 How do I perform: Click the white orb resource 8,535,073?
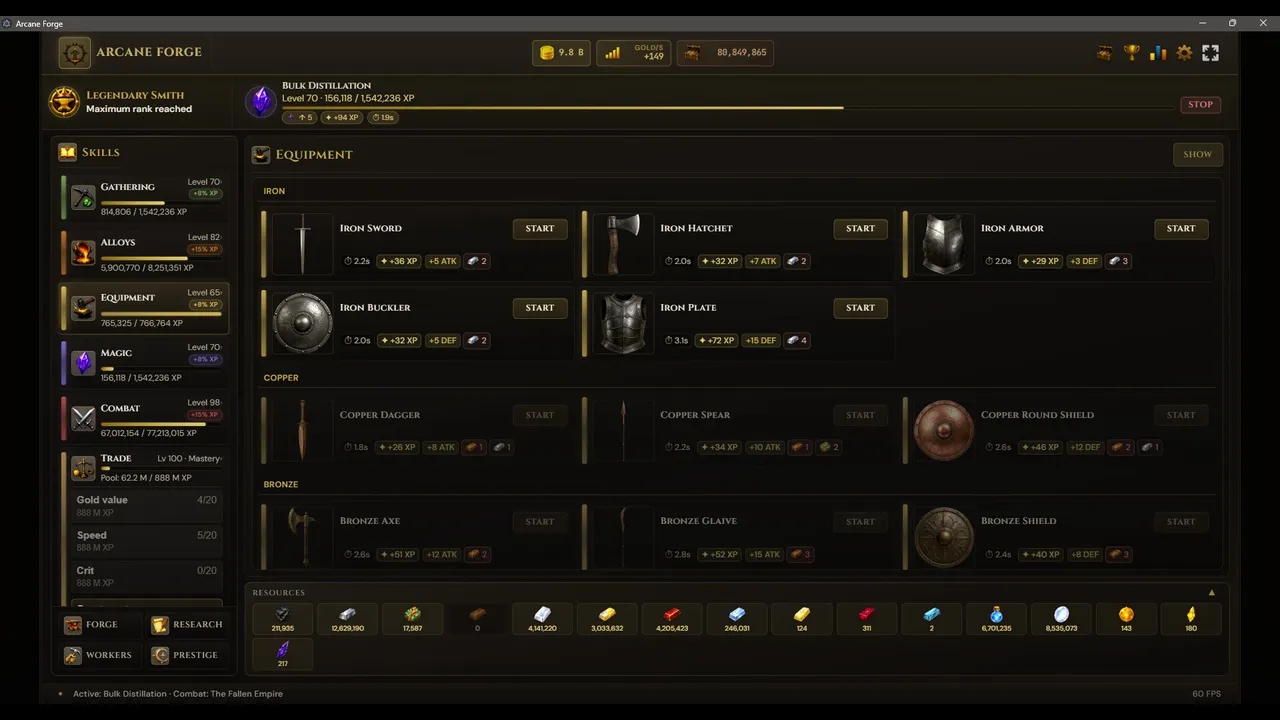[x=1061, y=619]
